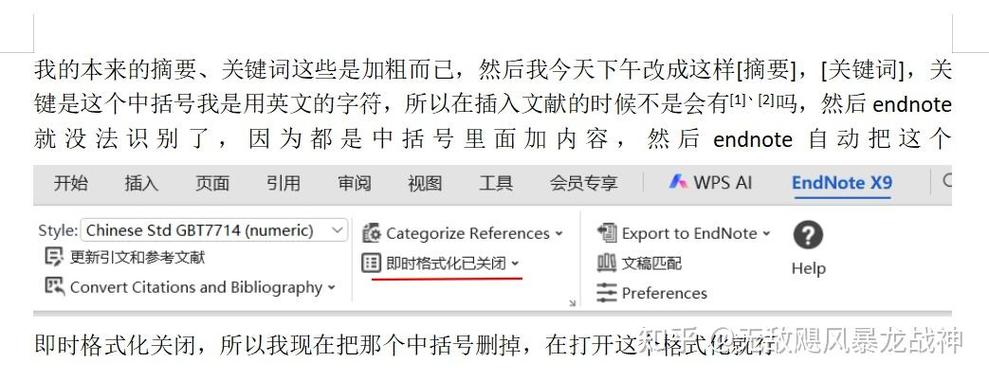Open the 页面 tab
989x381 pixels.
coord(212,184)
